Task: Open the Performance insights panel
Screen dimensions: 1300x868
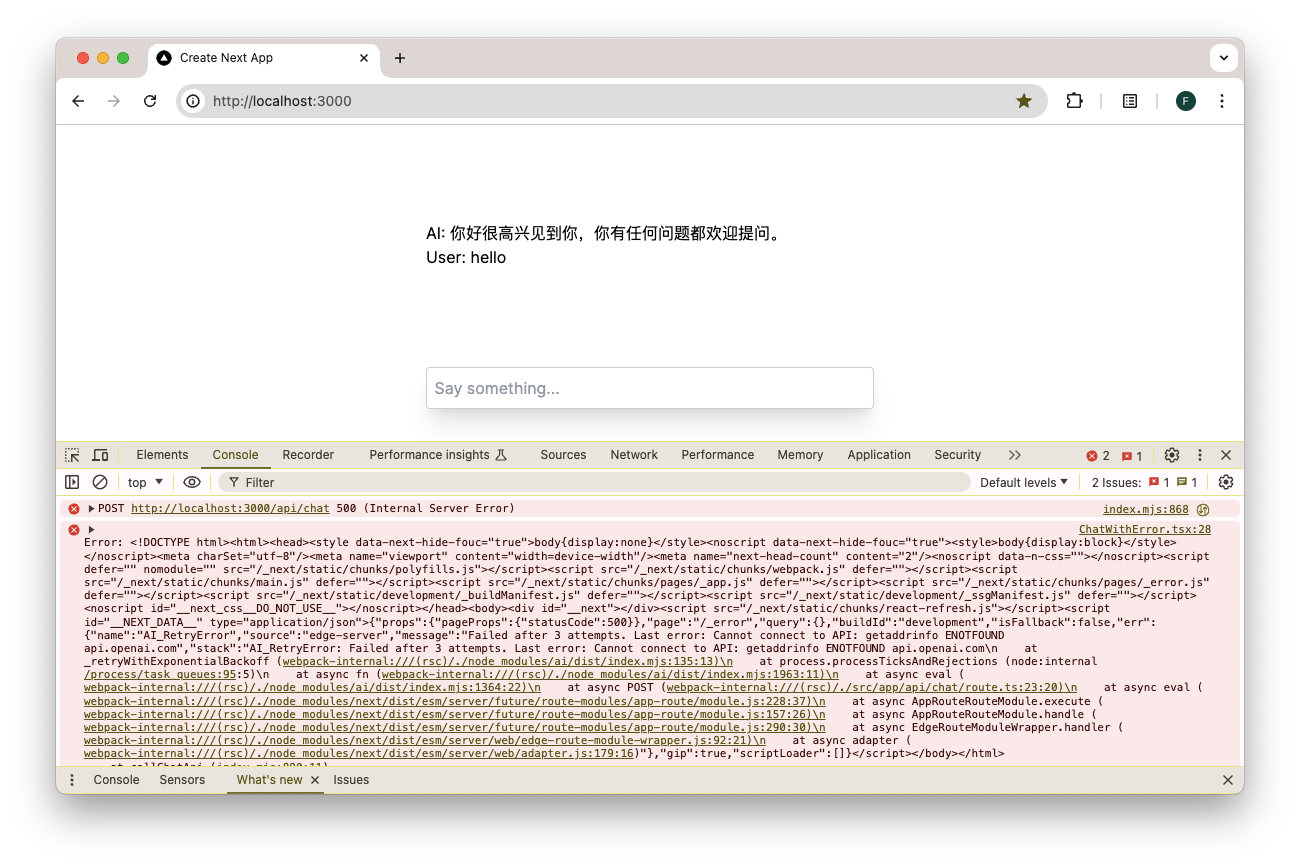Action: coord(438,455)
